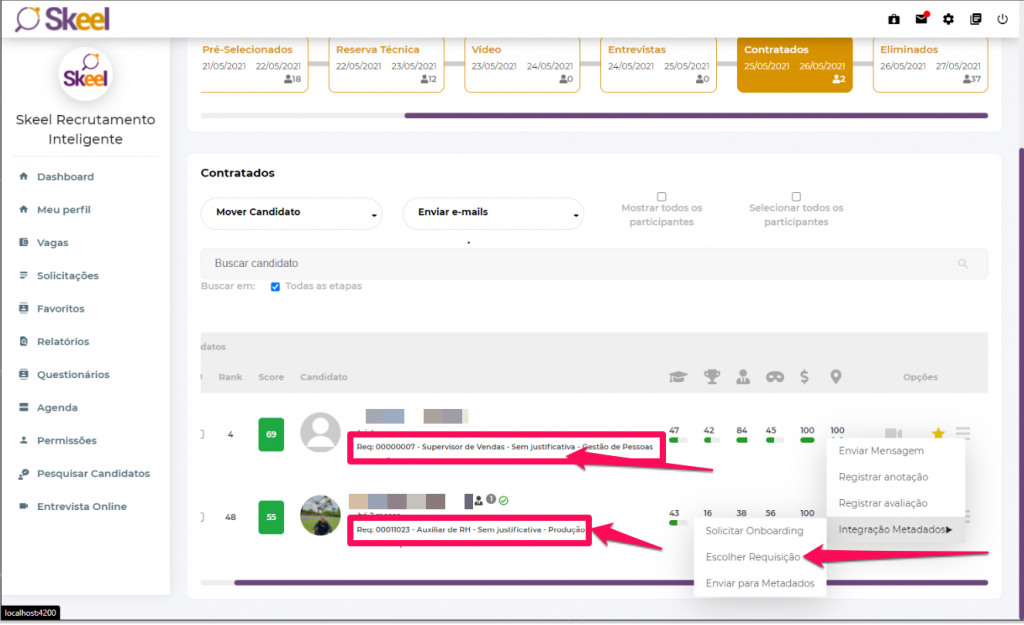Click the mail notification icon in header
This screenshot has width=1024, height=625.
pyautogui.click(x=921, y=18)
